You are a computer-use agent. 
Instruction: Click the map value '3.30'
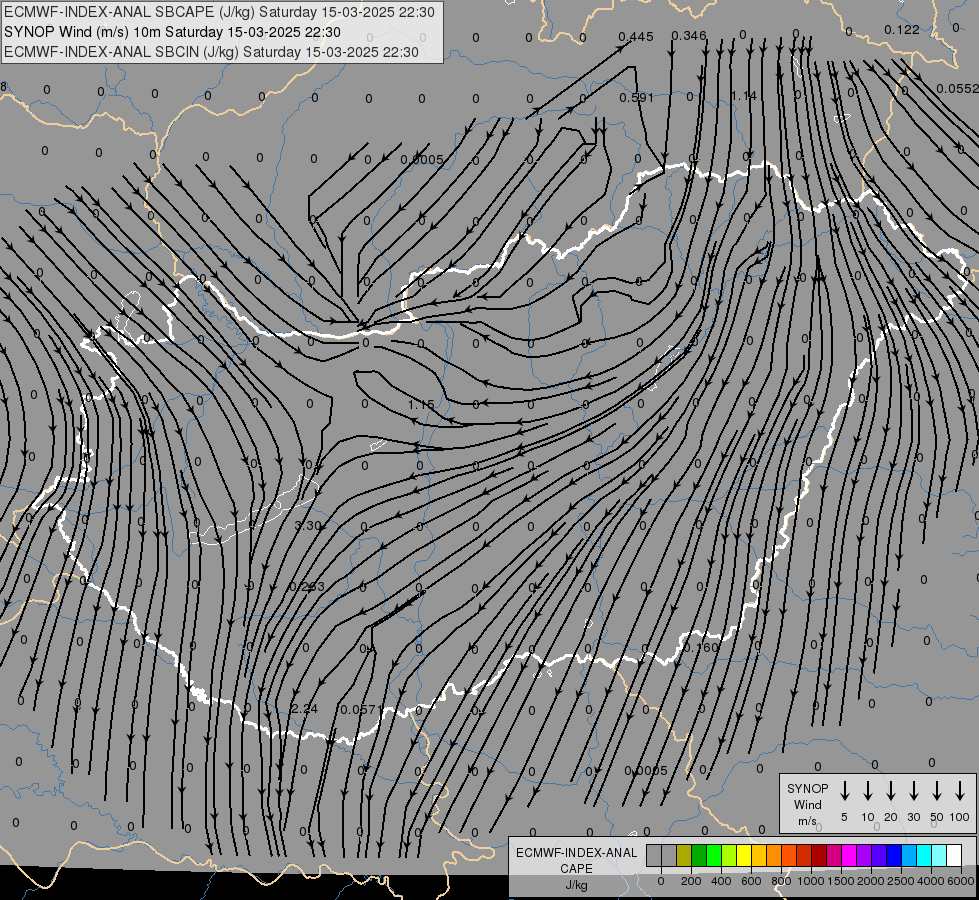[308, 526]
